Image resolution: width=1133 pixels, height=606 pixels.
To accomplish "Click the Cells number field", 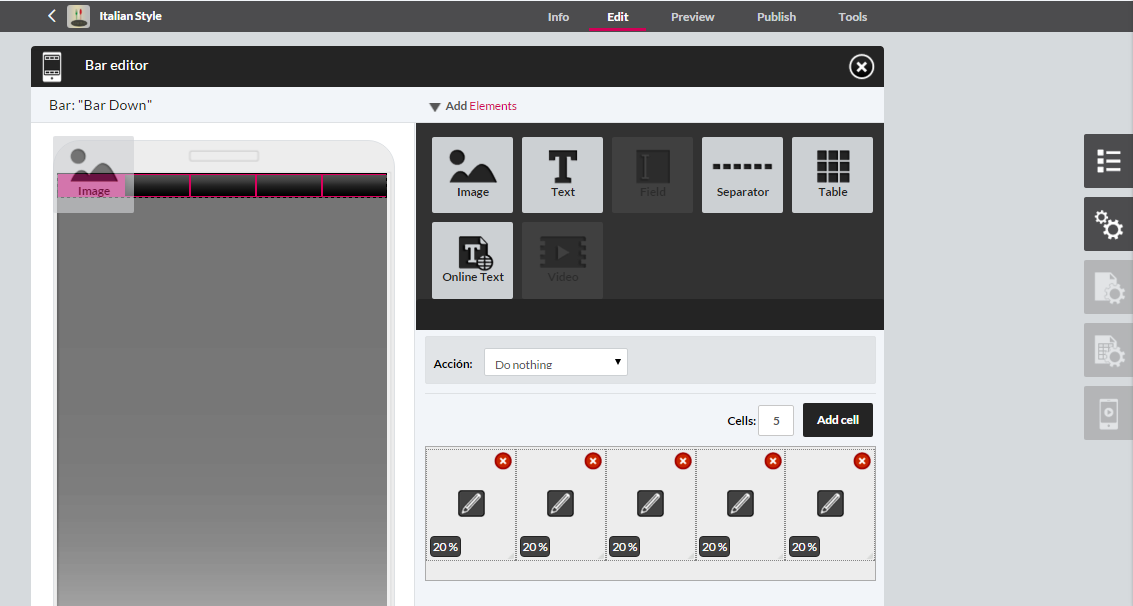I will tap(775, 420).
